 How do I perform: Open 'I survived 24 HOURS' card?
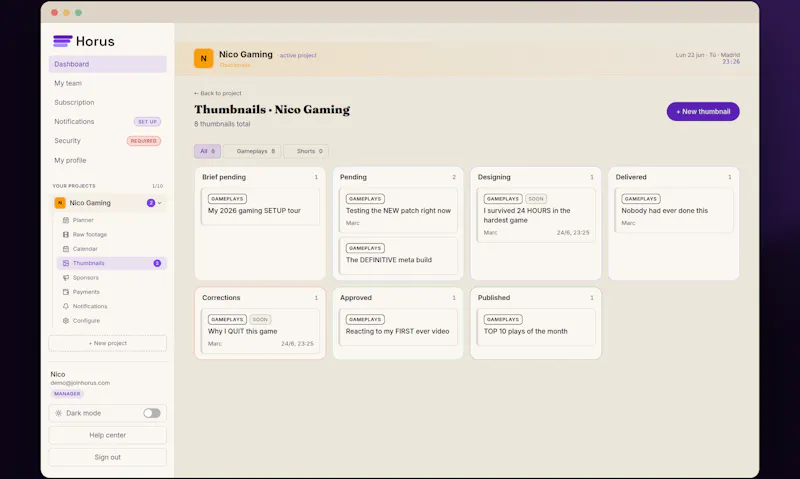(536, 215)
